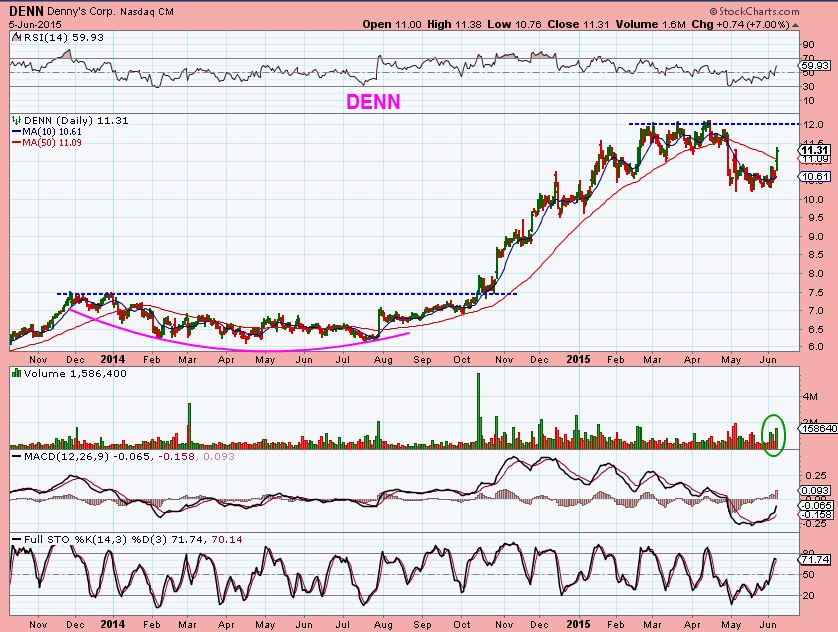Click the 11.31 last price axis tag
Viewport: 838px width, 632px height.
tap(816, 150)
